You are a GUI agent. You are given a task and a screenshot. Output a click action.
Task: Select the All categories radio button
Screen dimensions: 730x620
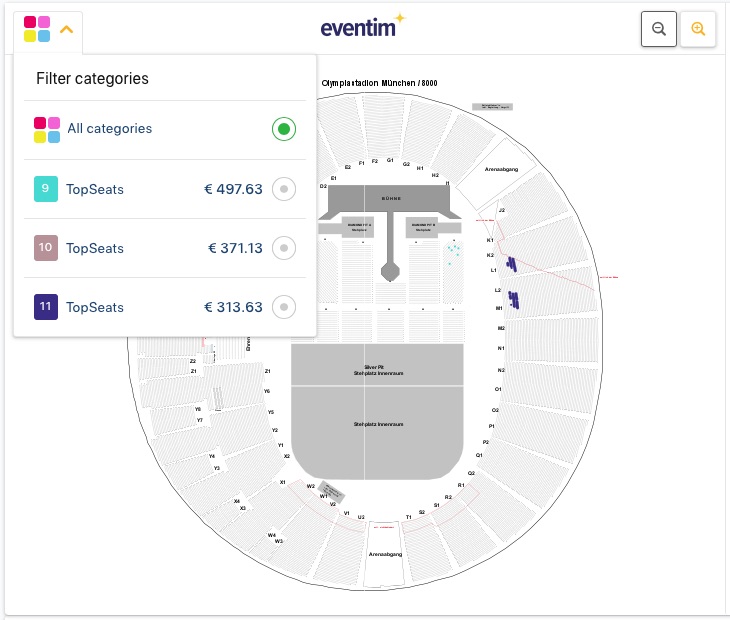284,129
